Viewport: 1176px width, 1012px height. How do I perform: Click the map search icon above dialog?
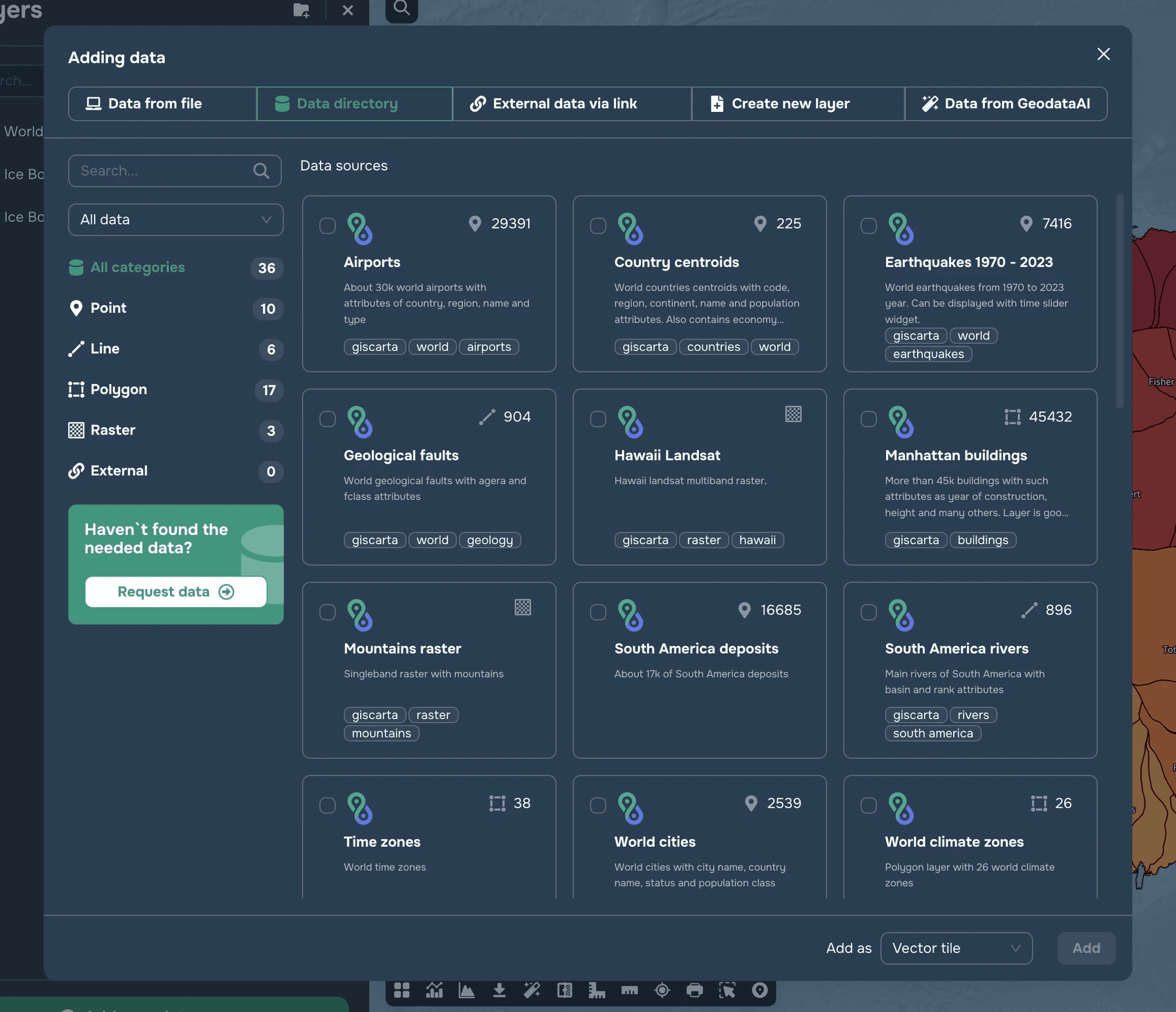[x=401, y=9]
